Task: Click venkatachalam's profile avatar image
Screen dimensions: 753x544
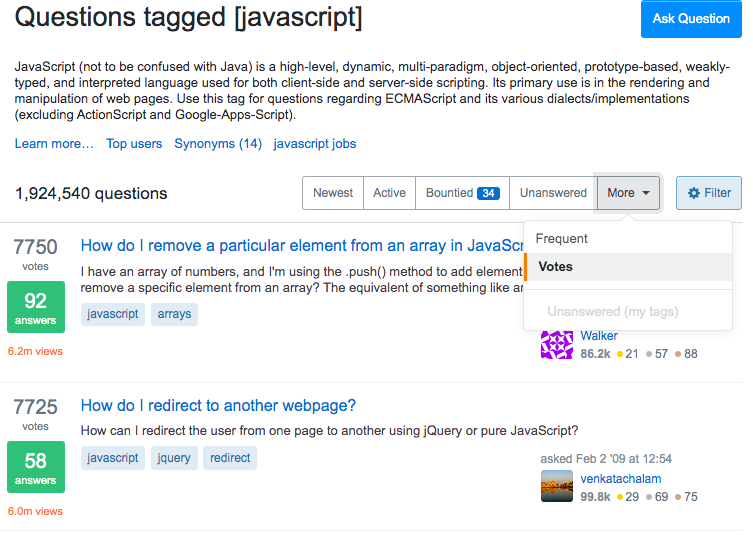Action: click(x=556, y=487)
